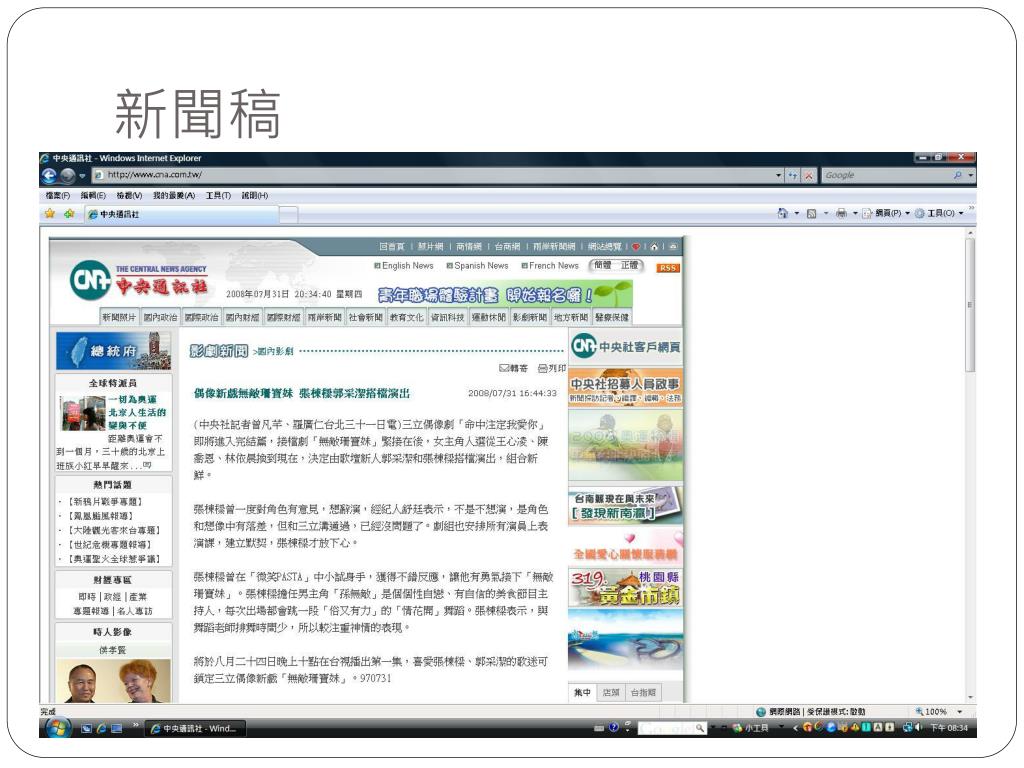Click the 中央通訊社 taskbar window button
Viewport: 1024px width, 768px height.
coord(195,728)
